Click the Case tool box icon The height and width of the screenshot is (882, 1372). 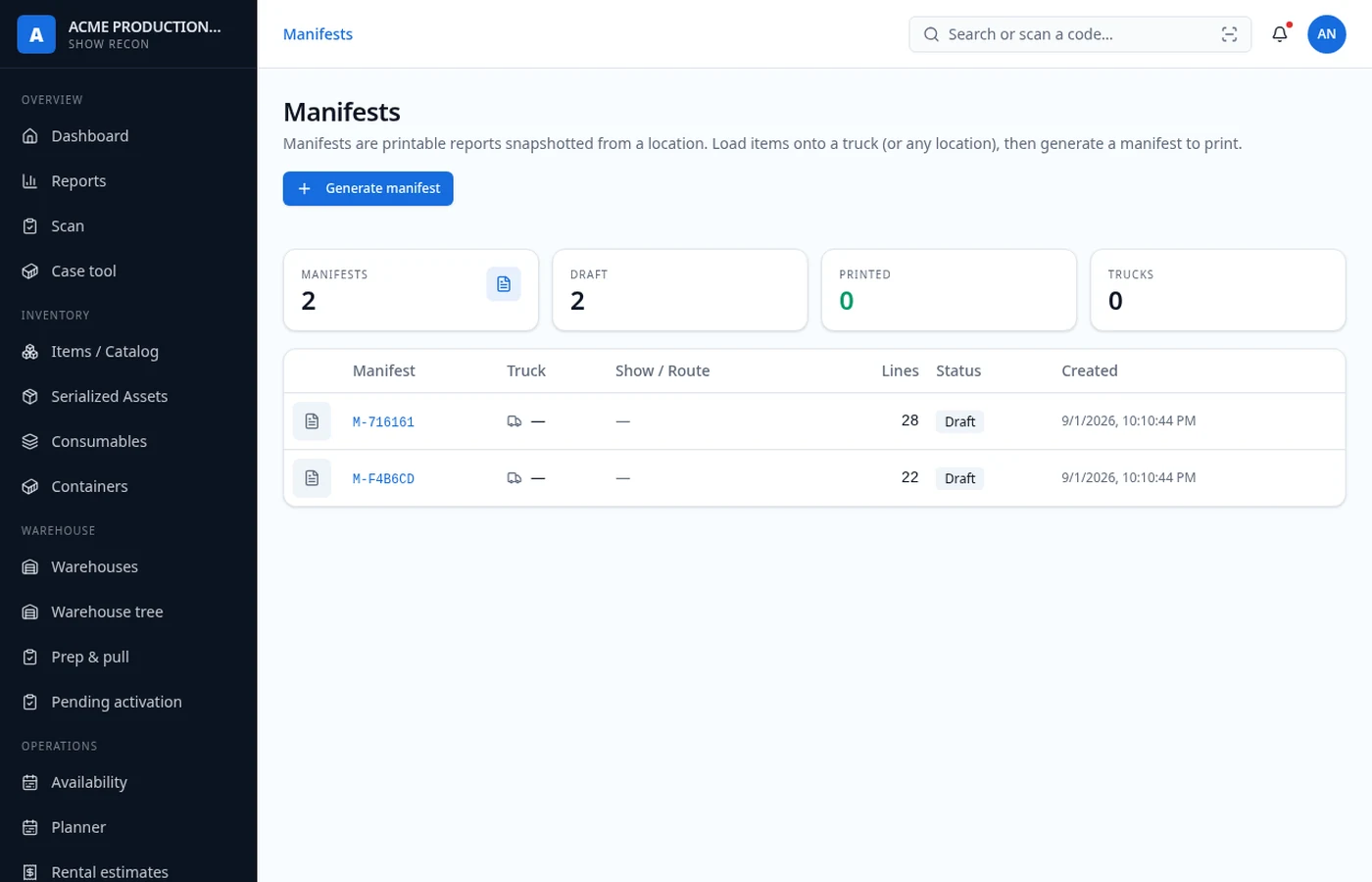[x=30, y=271]
